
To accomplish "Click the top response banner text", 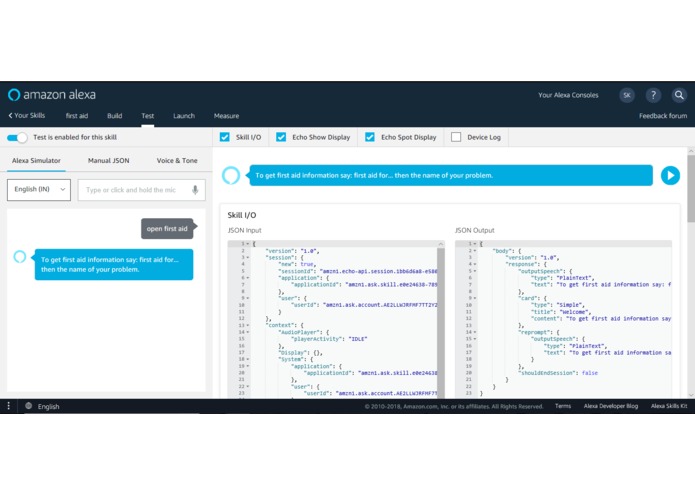I will (374, 175).
